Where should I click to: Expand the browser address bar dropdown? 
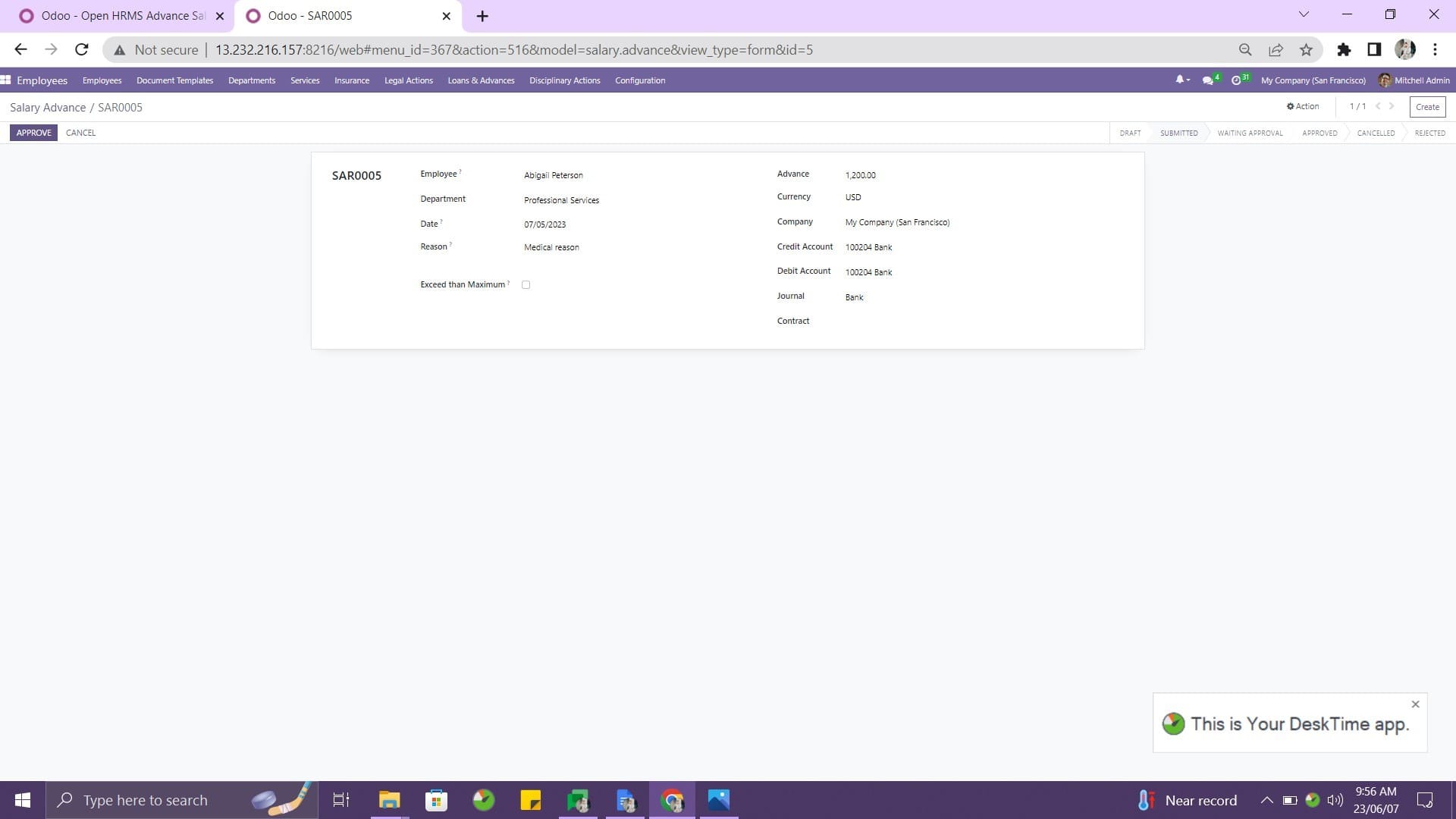click(x=1303, y=15)
